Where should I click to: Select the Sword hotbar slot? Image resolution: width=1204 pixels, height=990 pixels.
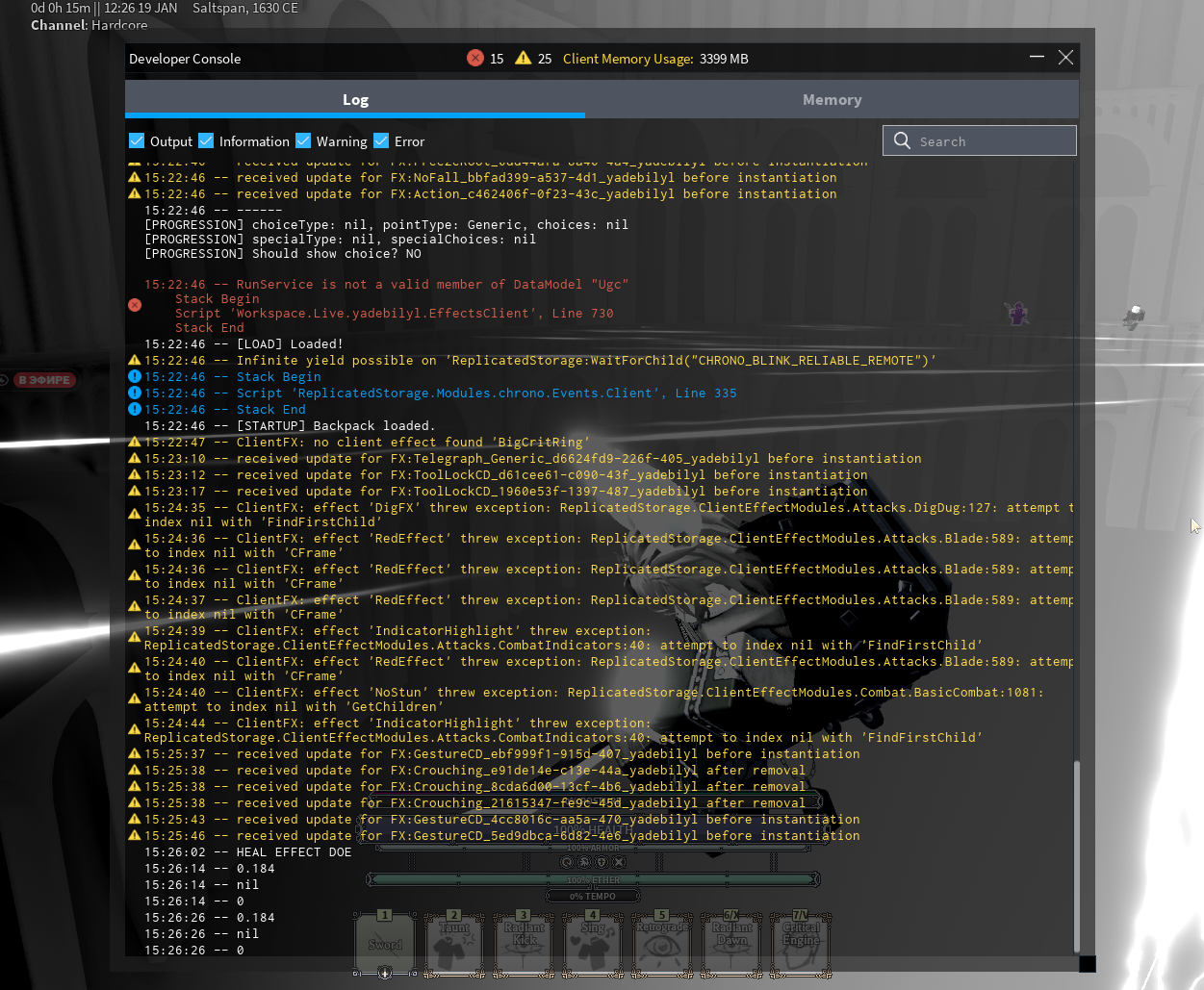[x=385, y=943]
